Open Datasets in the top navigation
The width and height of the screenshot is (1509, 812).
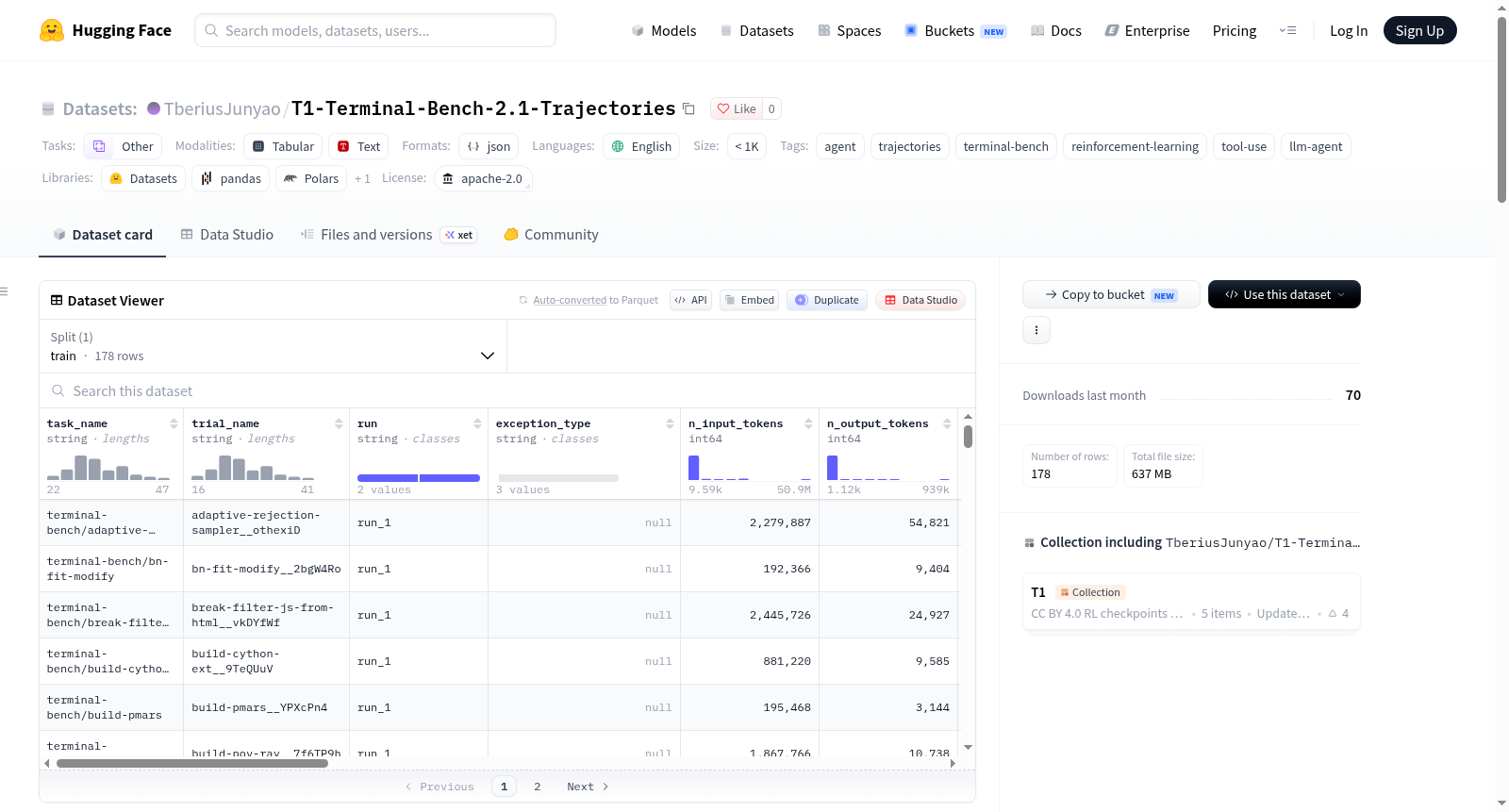(x=756, y=30)
